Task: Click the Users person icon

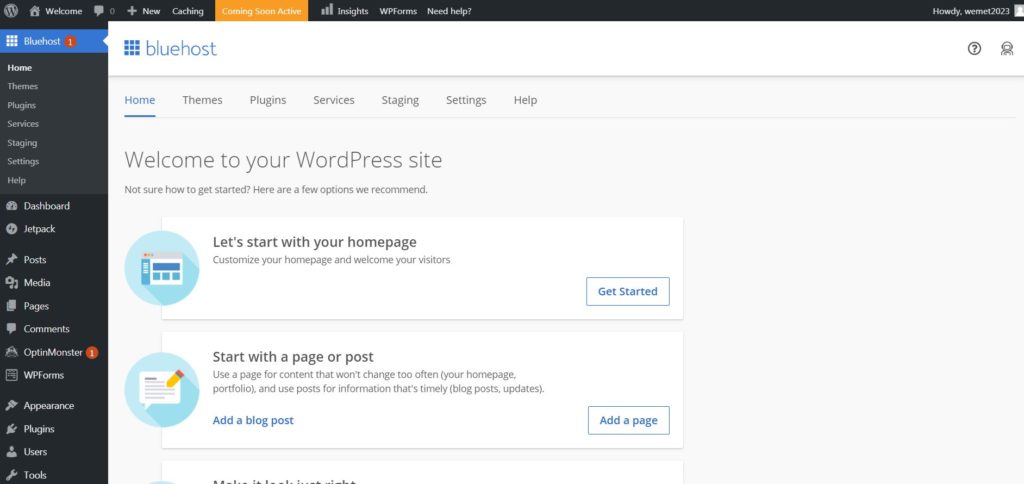Action: pos(11,452)
